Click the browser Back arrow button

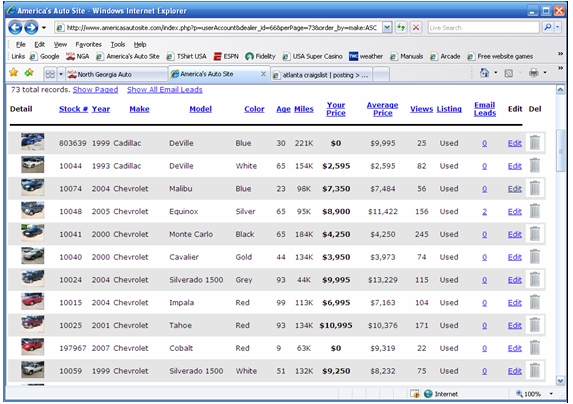tap(15, 27)
